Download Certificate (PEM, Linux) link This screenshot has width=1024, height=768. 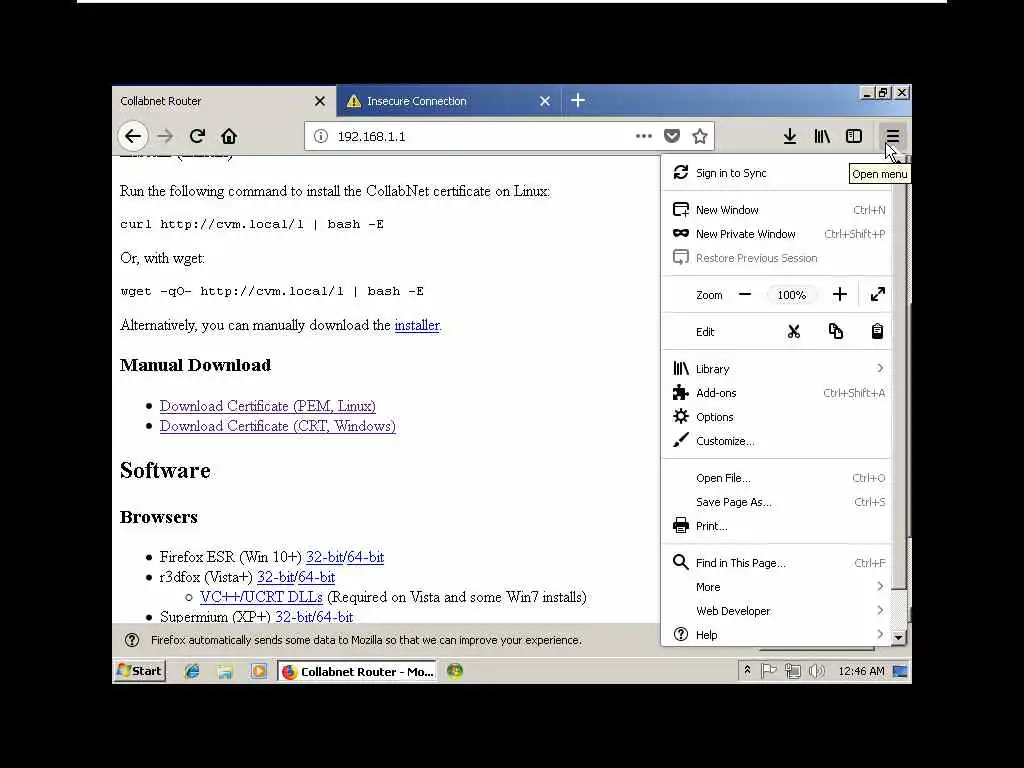tap(268, 406)
